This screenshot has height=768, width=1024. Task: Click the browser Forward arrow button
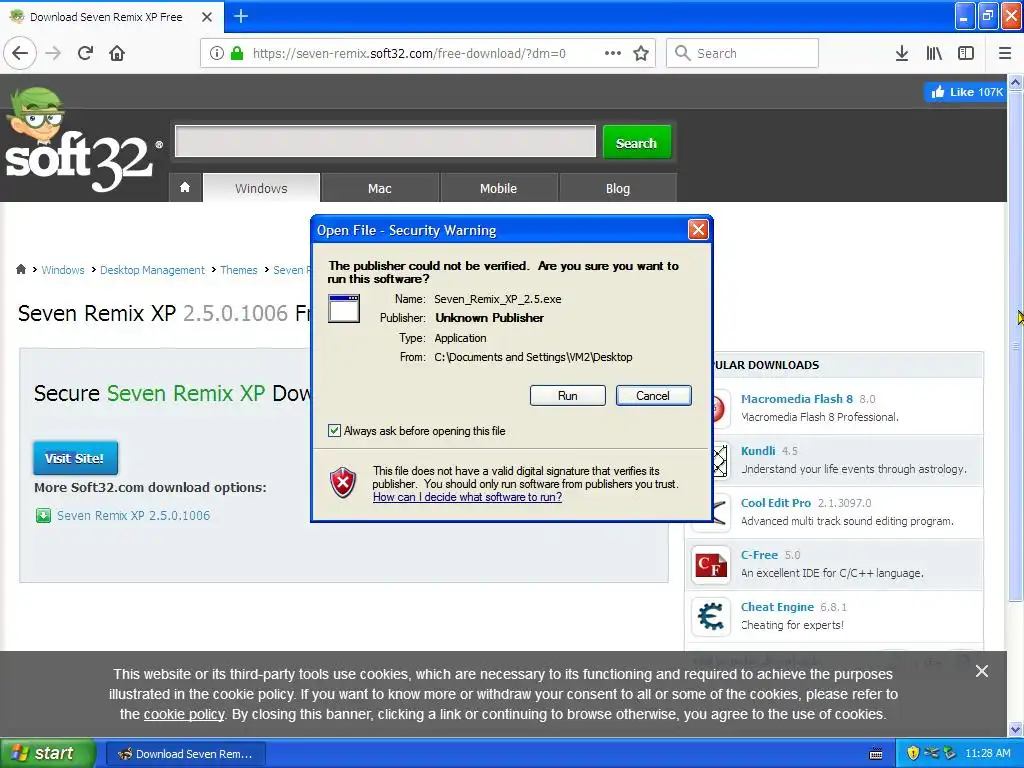point(53,53)
